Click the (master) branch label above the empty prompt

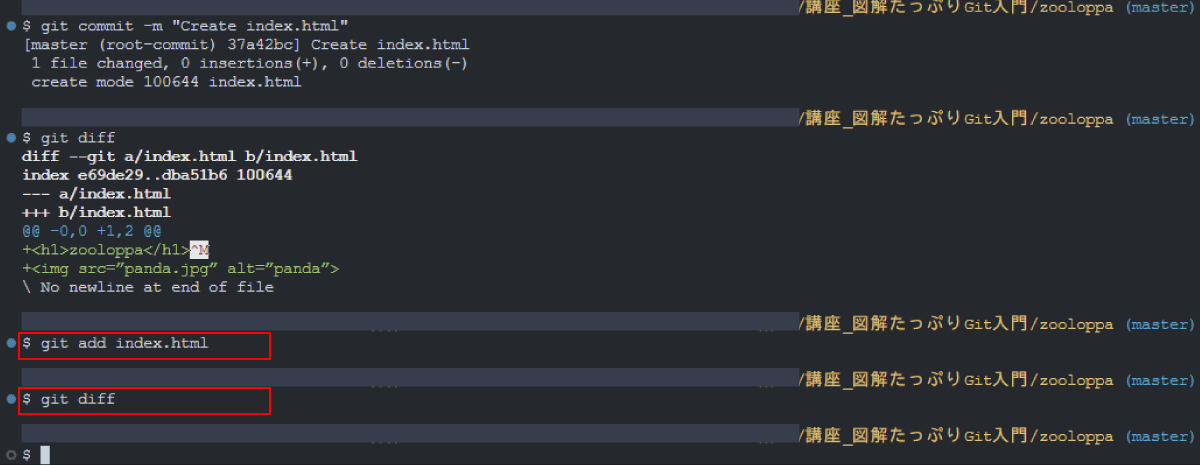(1160, 437)
